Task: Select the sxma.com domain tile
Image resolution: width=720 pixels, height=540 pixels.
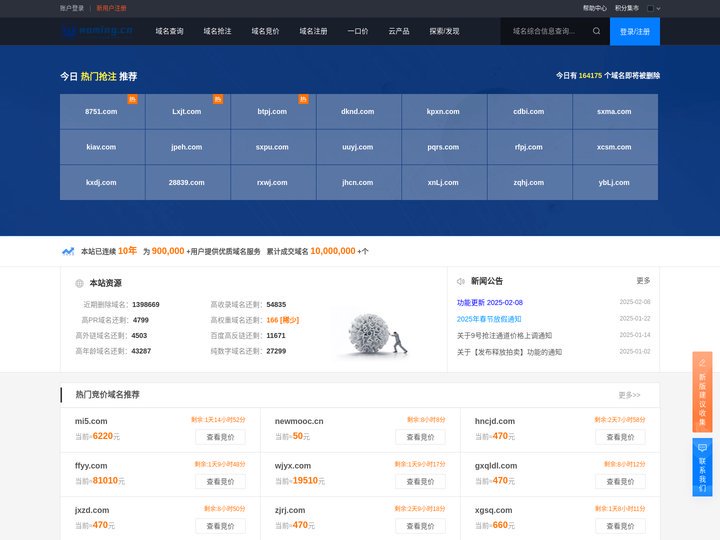Action: pyautogui.click(x=615, y=112)
